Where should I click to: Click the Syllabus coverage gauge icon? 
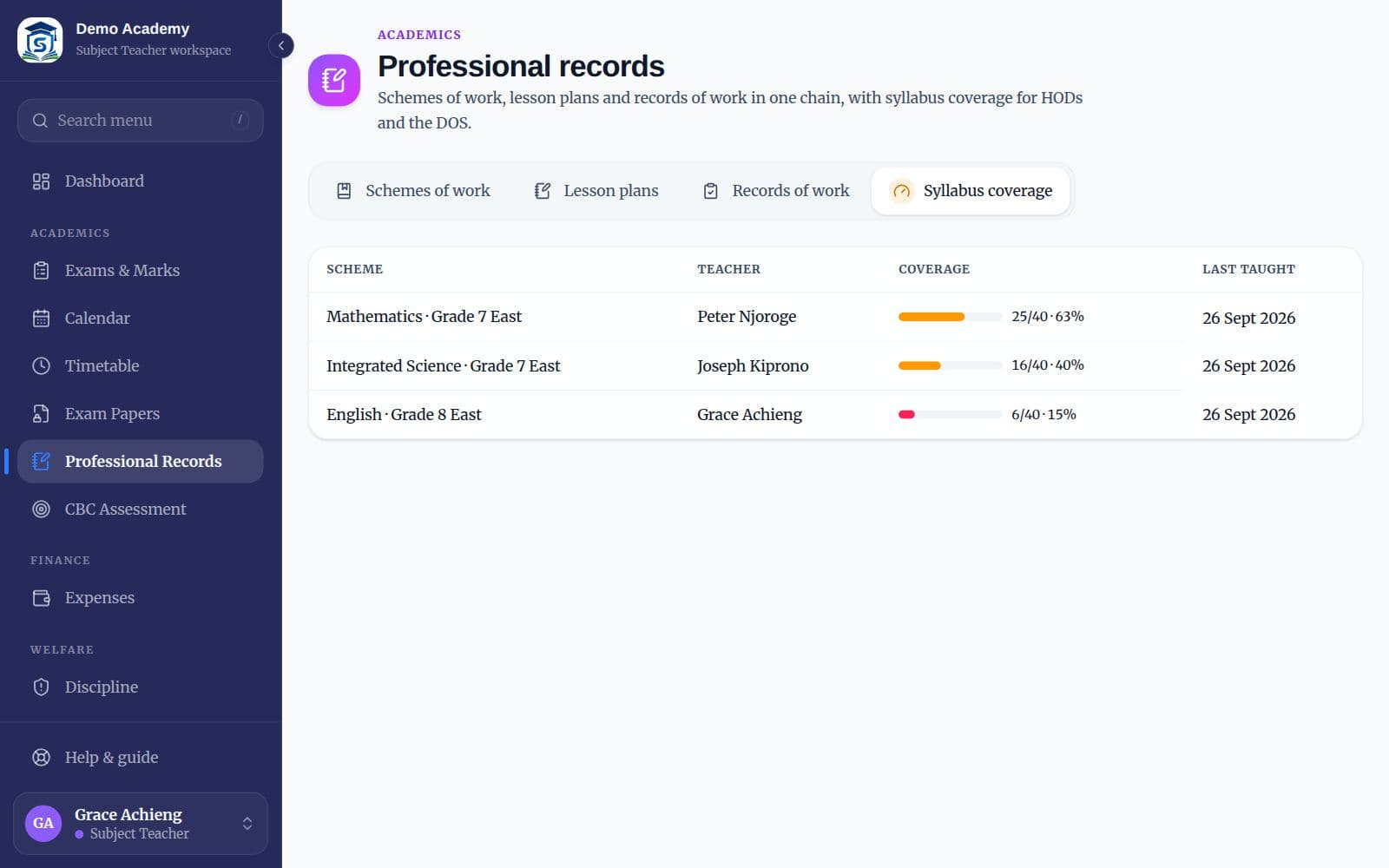point(902,191)
